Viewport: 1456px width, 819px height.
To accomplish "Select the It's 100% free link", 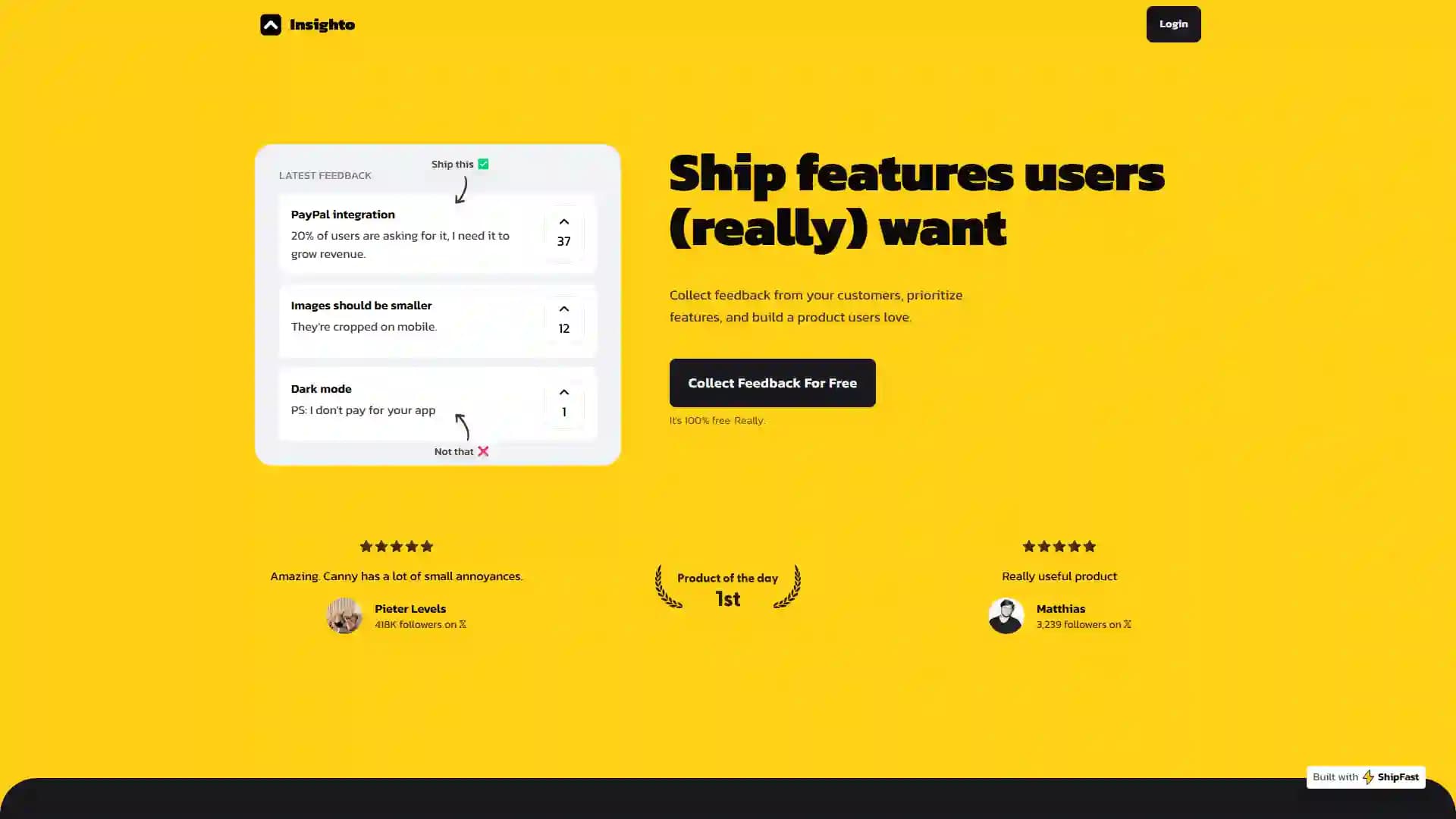I will (x=717, y=420).
